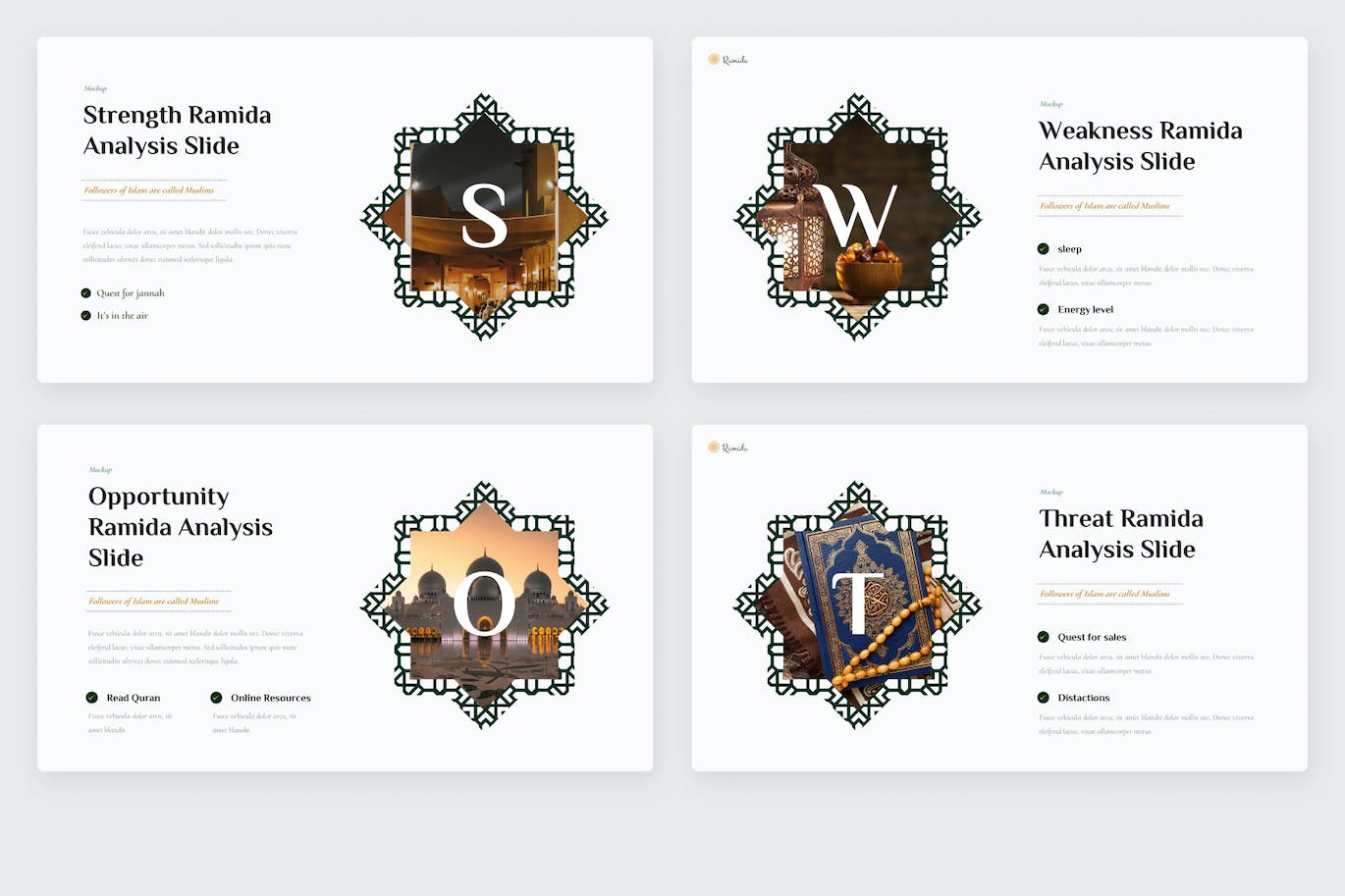Image resolution: width=1345 pixels, height=896 pixels.
Task: Click orange subtitle on Threat slide
Action: [x=1105, y=594]
